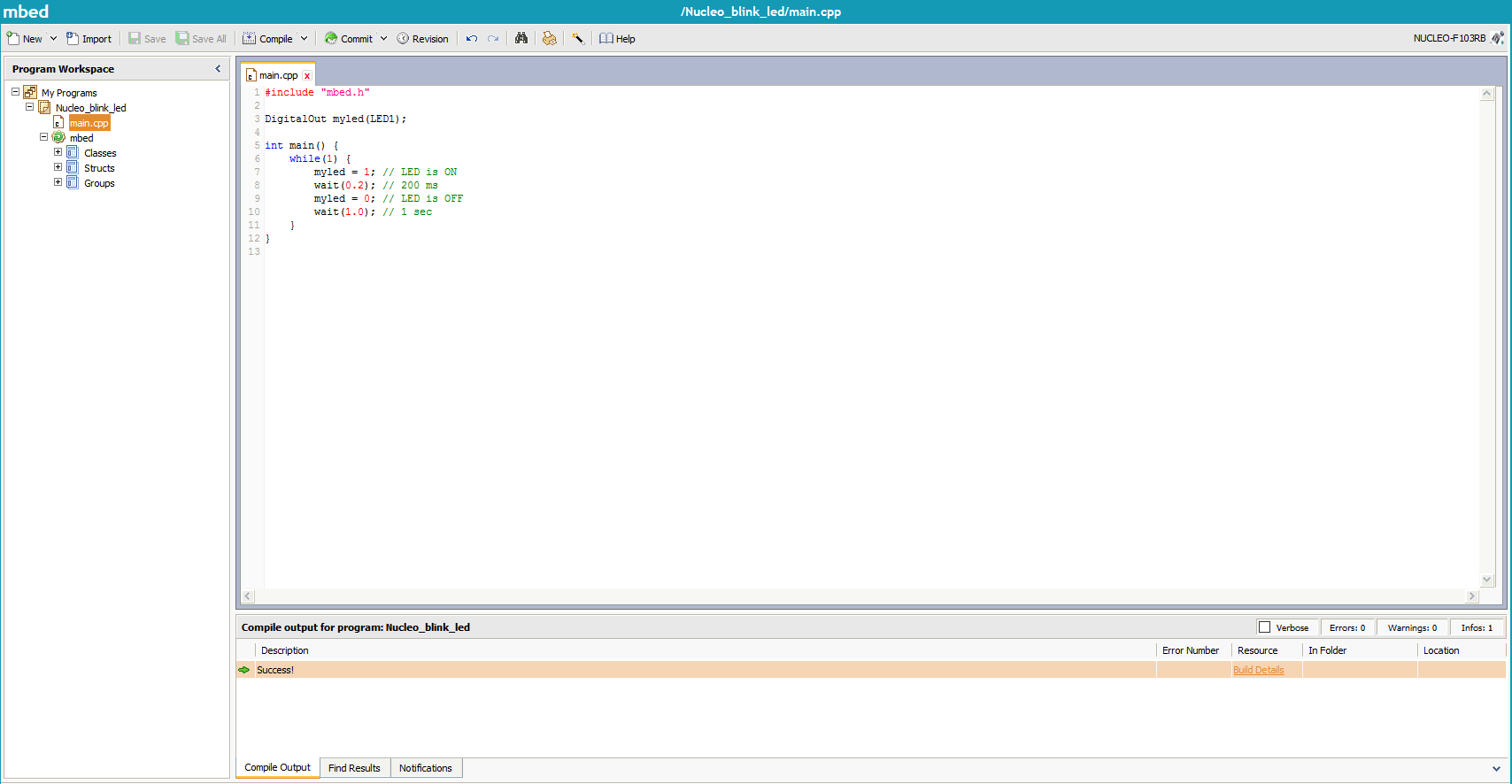Open the Compile options dropdown arrow
Viewport: 1512px width, 784px height.
[304, 39]
